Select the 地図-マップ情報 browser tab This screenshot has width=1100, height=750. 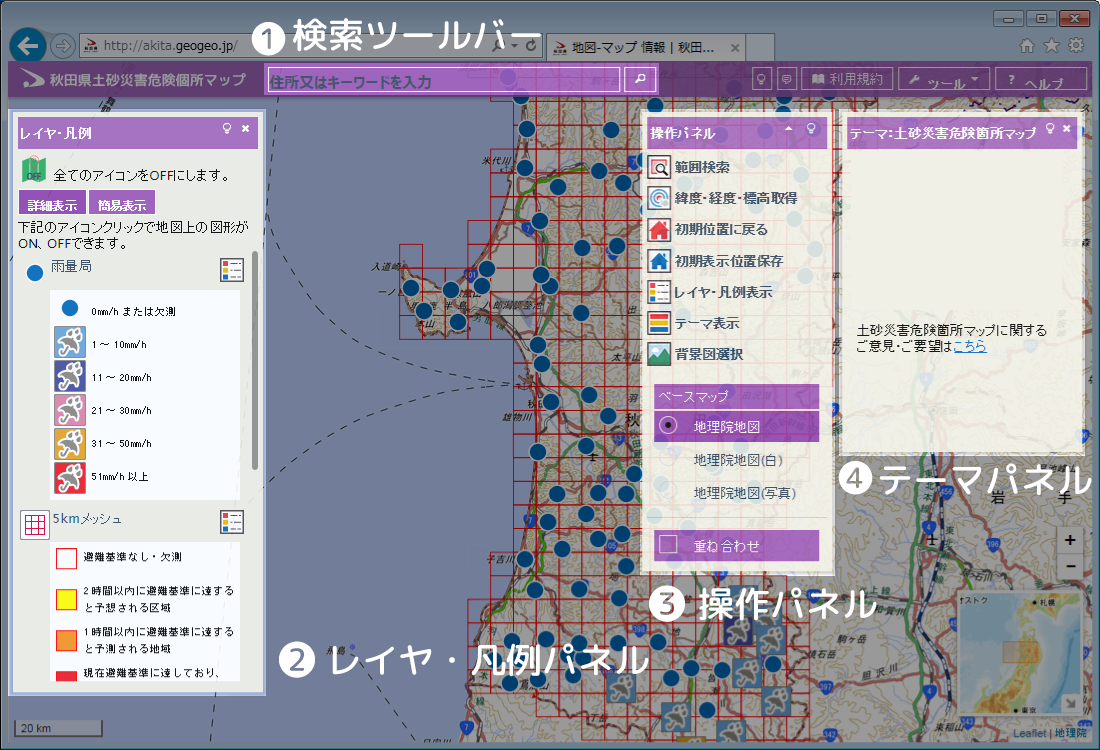click(x=642, y=48)
